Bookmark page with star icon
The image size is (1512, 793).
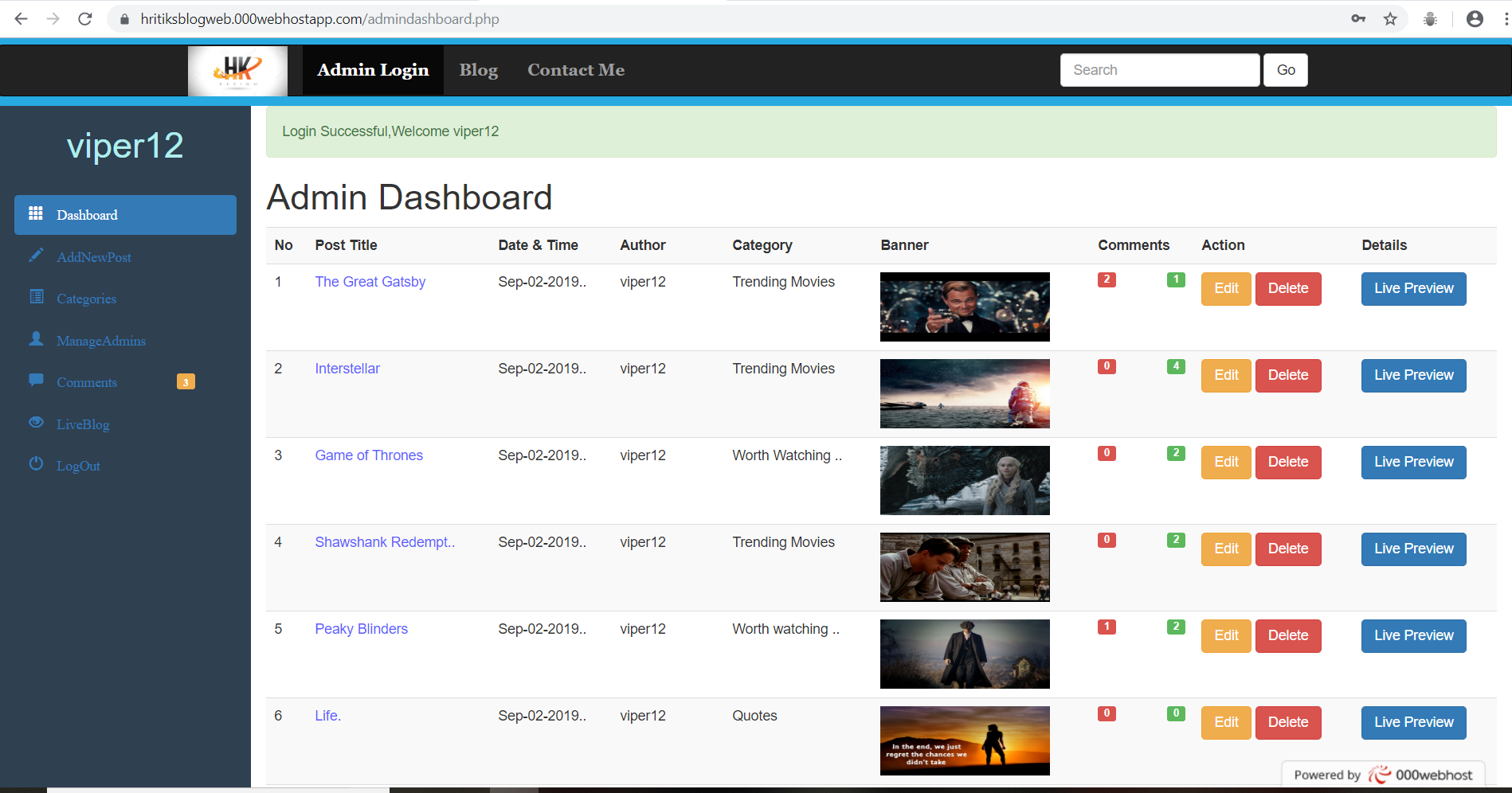pos(1390,18)
